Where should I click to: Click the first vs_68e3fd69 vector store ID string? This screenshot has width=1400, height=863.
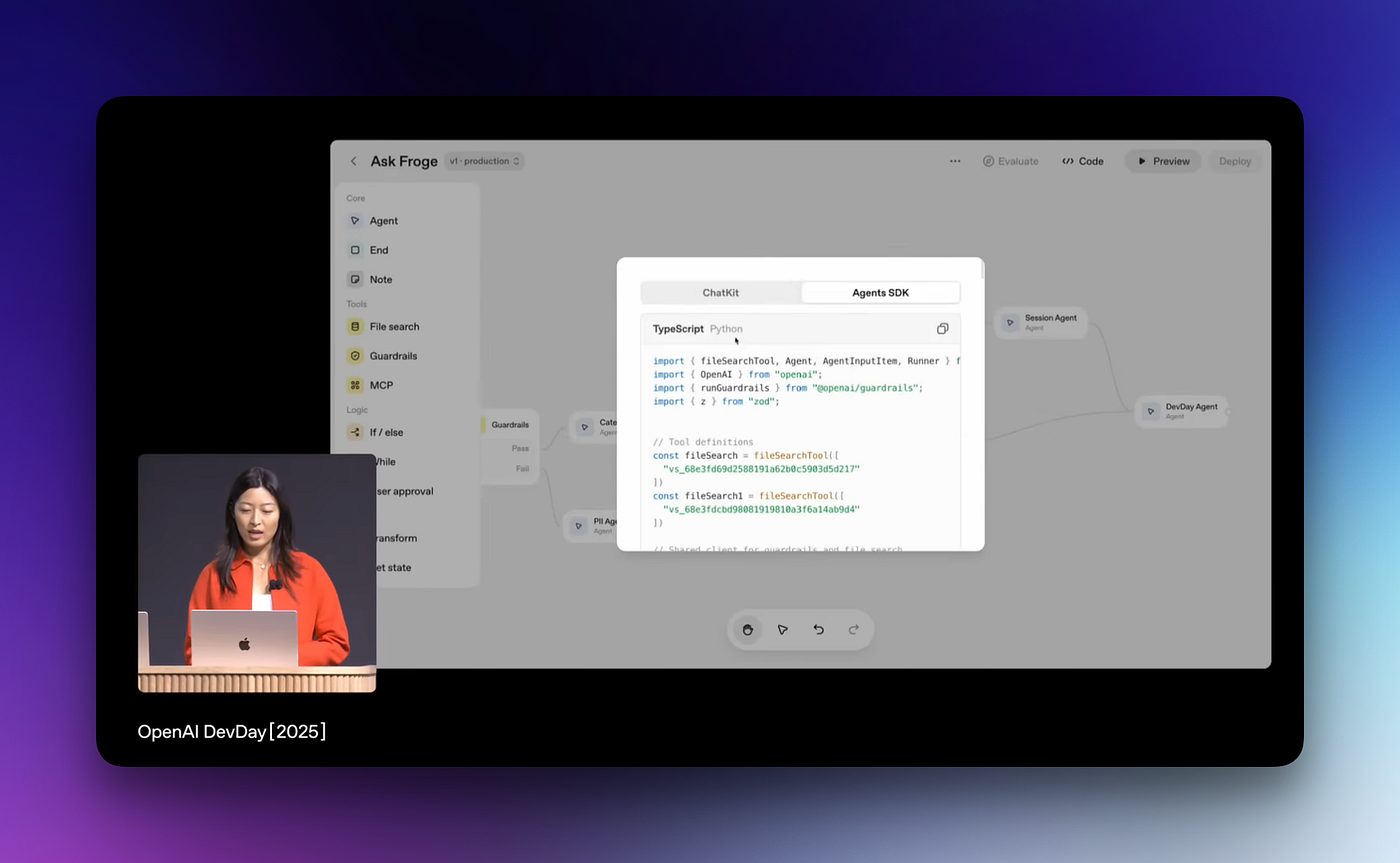[761, 468]
